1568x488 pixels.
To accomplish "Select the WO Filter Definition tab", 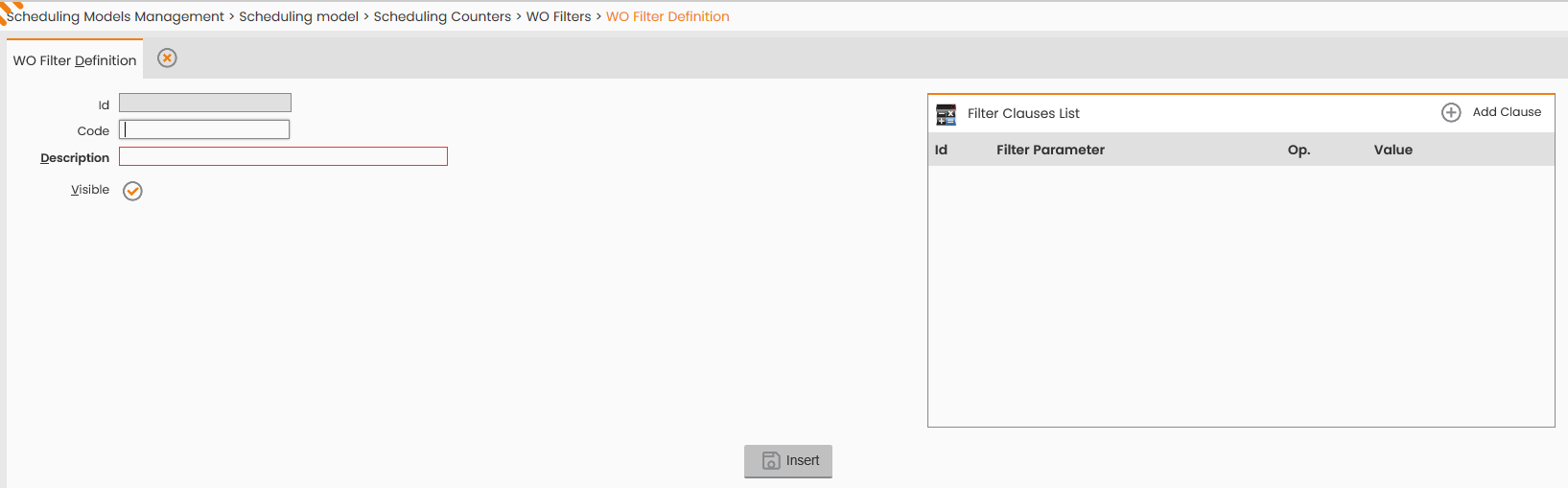I will point(75,60).
